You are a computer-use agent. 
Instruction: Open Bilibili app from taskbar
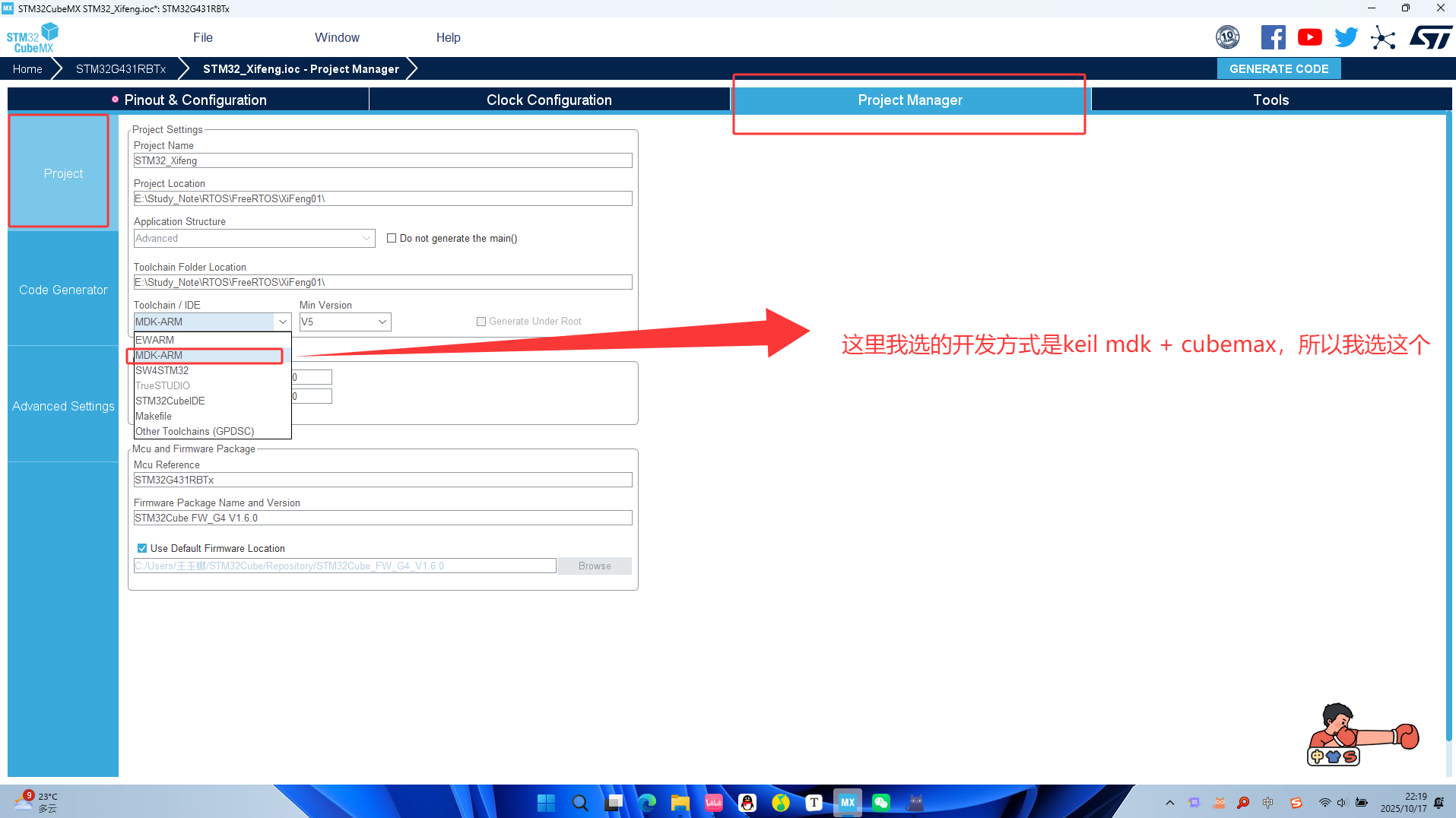pos(714,802)
